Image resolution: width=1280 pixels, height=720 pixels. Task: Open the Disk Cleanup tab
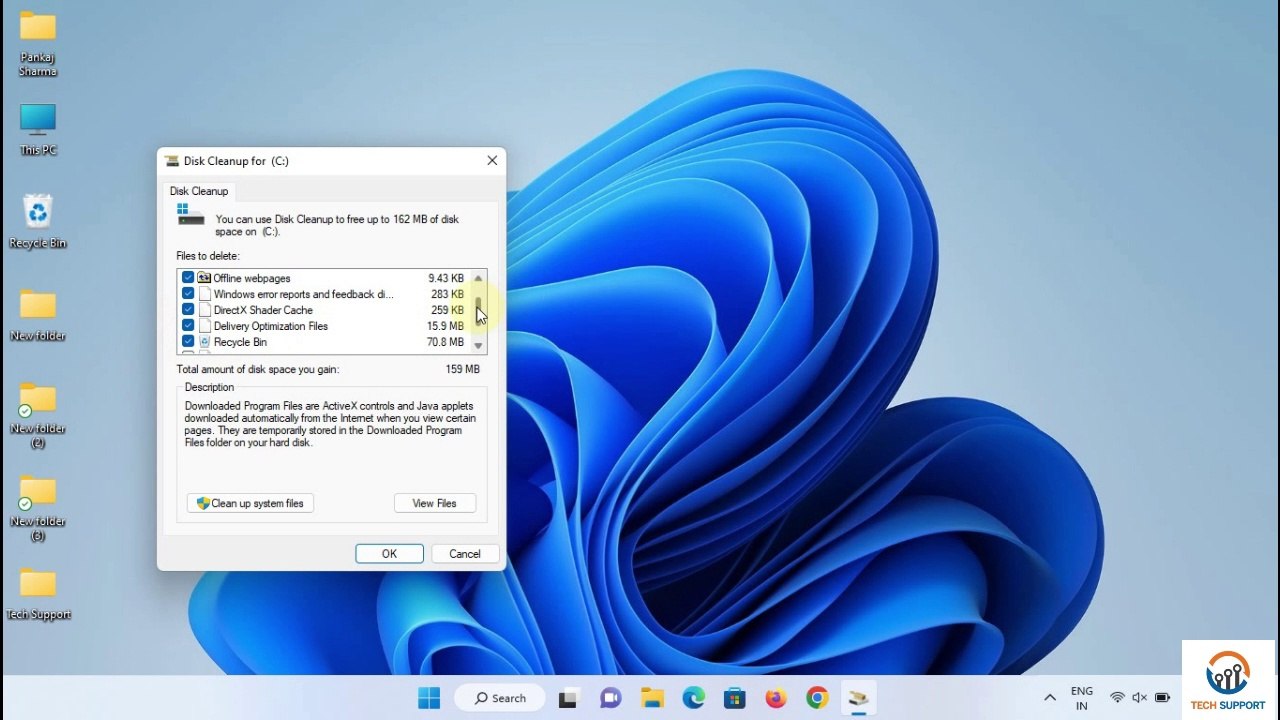[x=199, y=191]
